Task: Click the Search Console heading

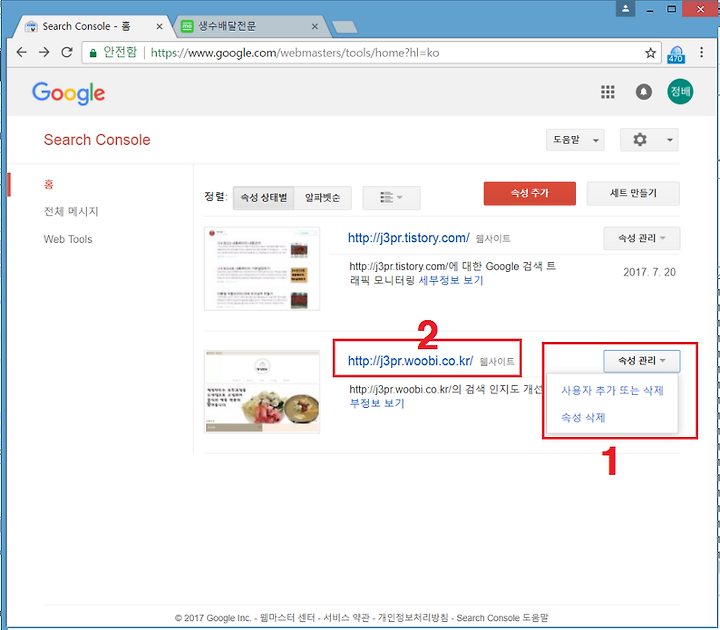Action: coord(97,140)
